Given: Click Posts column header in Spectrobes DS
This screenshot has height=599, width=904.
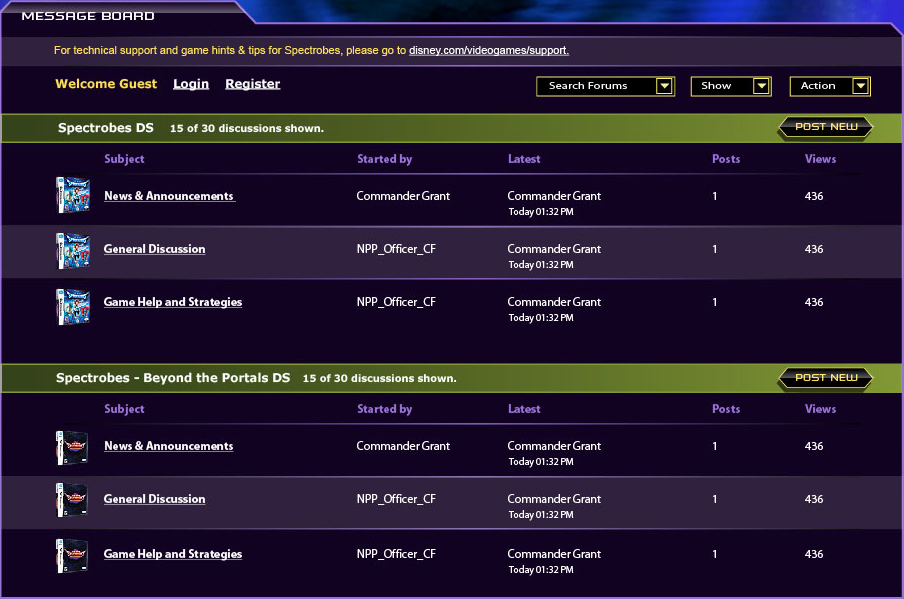Looking at the screenshot, I should point(726,159).
